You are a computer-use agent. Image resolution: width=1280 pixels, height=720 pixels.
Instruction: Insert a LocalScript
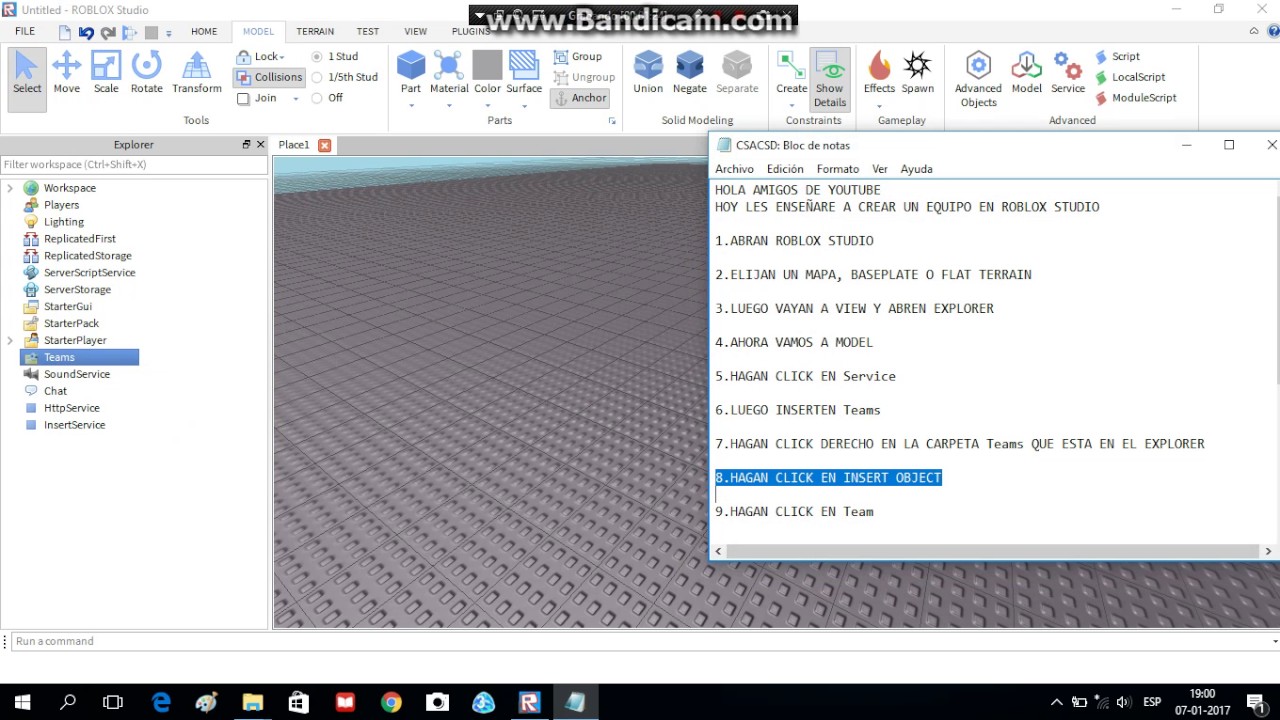tap(1130, 77)
